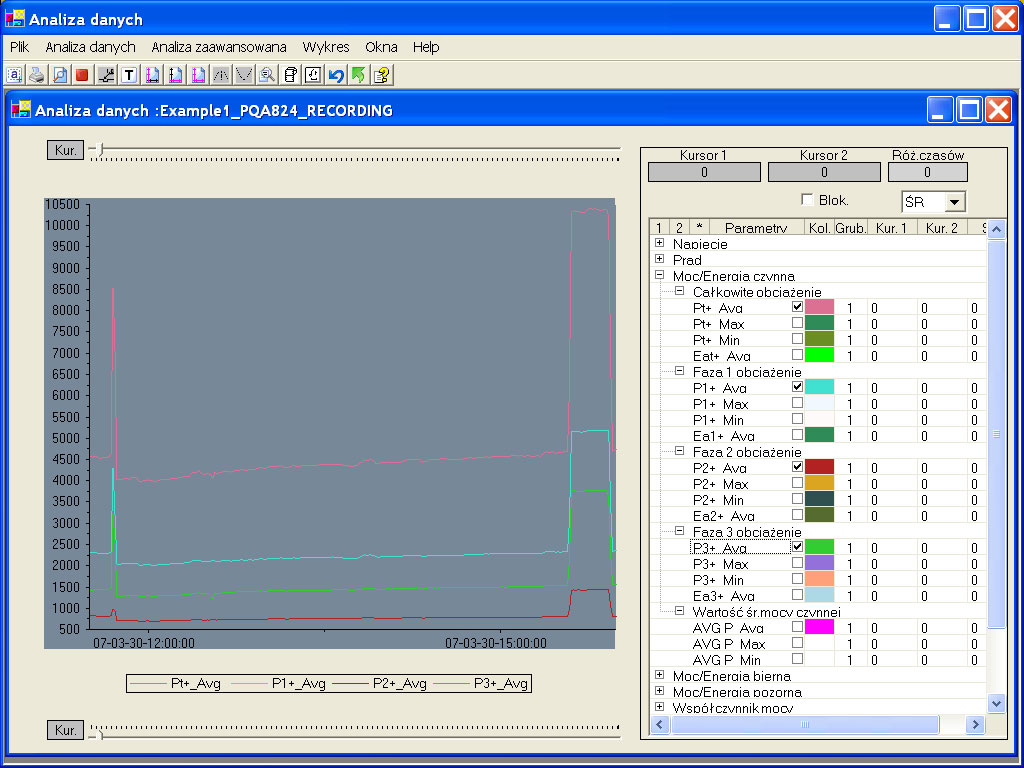The image size is (1024, 768).
Task: Click the help question mark toolbar icon
Action: (382, 75)
